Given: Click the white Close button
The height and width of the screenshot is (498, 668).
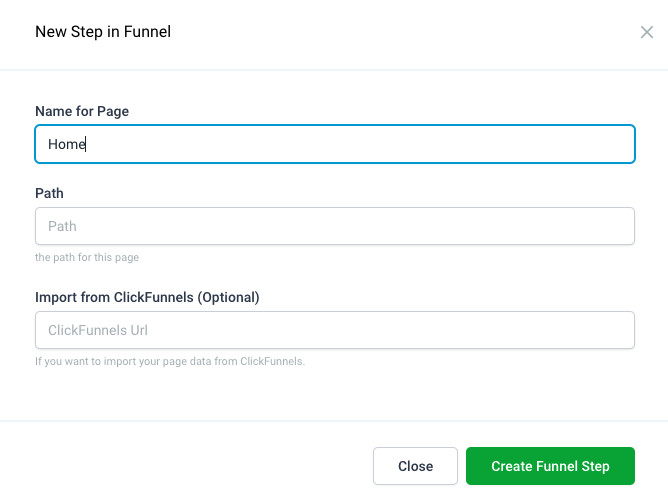Looking at the screenshot, I should pyautogui.click(x=415, y=466).
